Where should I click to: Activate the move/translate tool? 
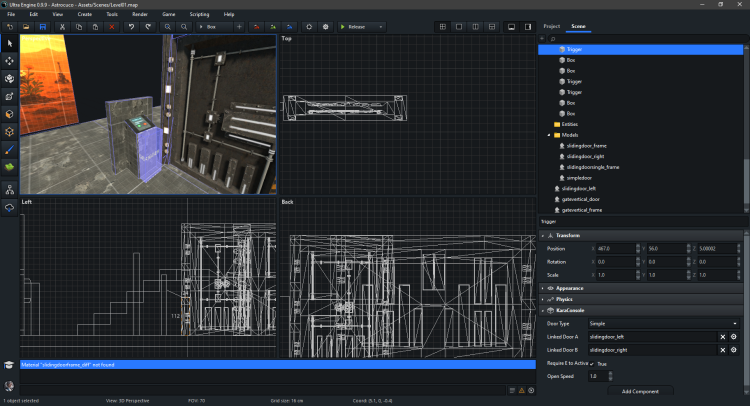(x=10, y=61)
